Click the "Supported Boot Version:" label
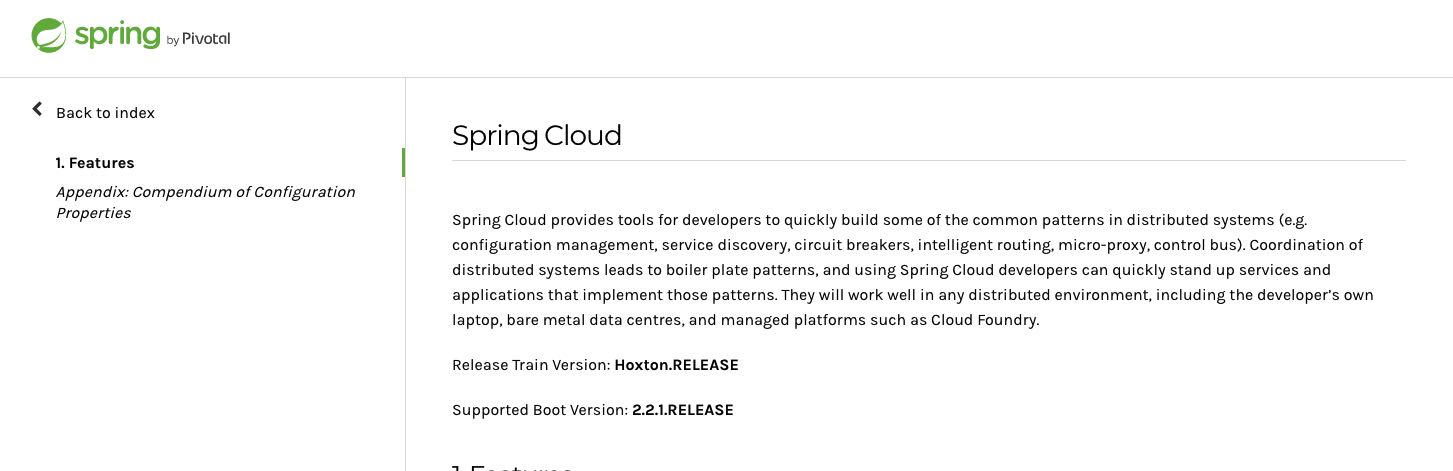This screenshot has width=1453, height=471. tap(540, 410)
